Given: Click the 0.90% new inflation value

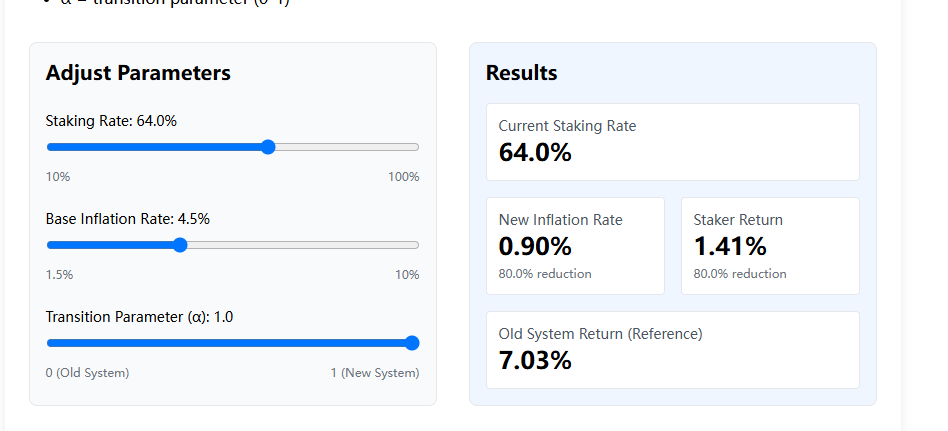Looking at the screenshot, I should [x=535, y=246].
